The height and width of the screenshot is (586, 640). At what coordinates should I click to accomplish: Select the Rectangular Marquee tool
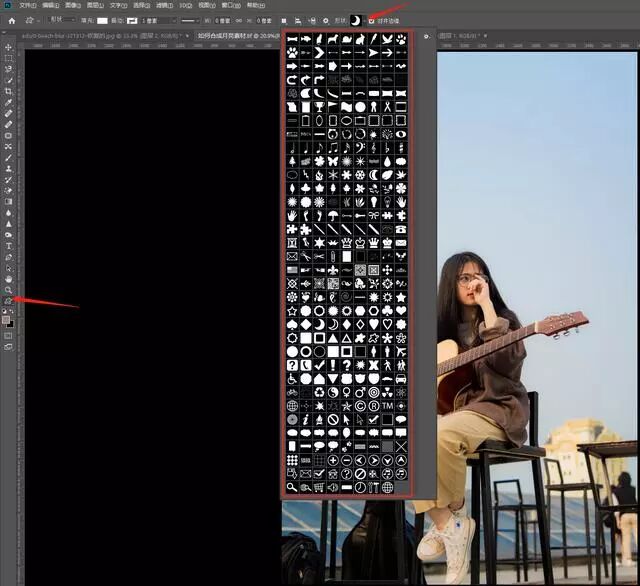[x=8, y=59]
